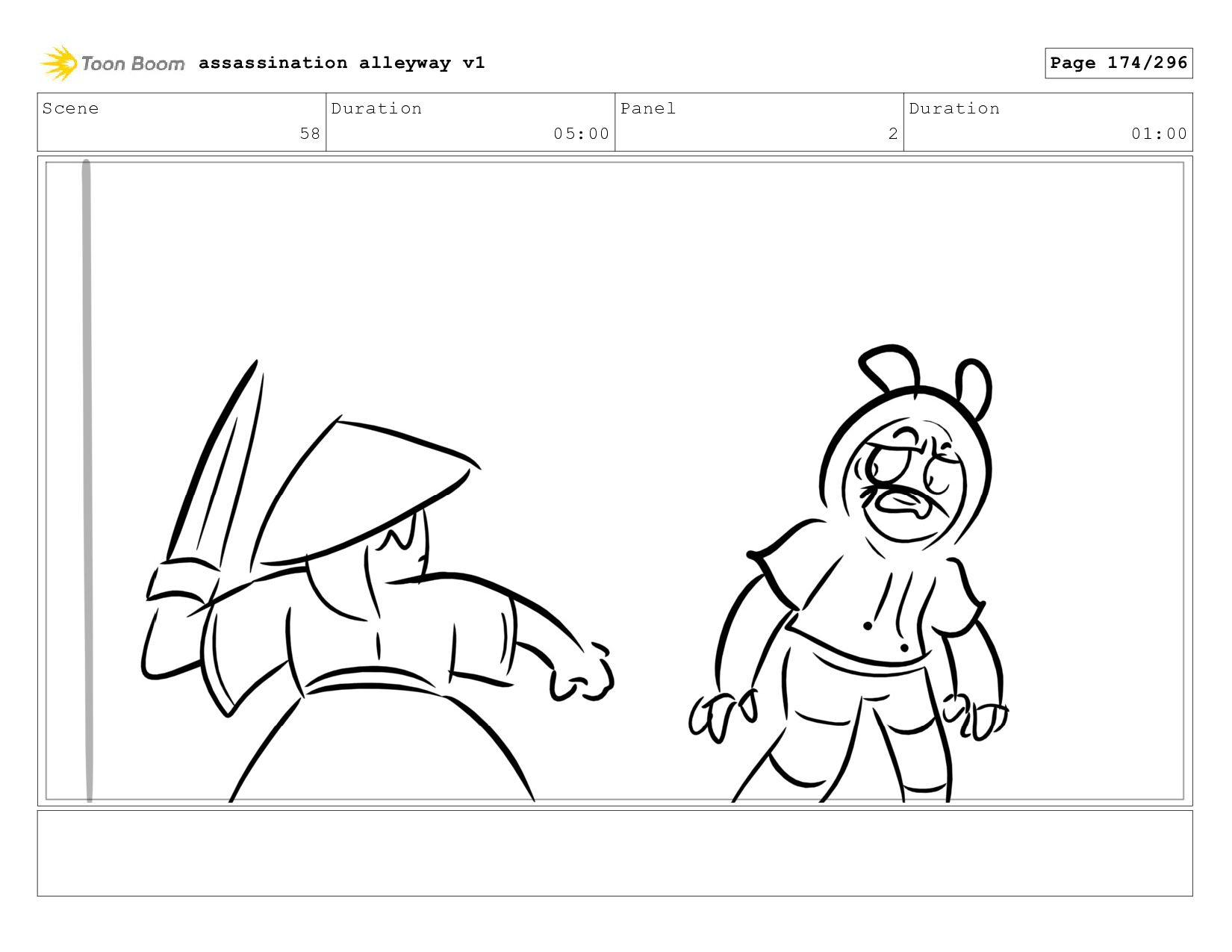Viewport: 1232px width, 952px height.
Task: Select the 'Scene' header label
Action: 70,108
